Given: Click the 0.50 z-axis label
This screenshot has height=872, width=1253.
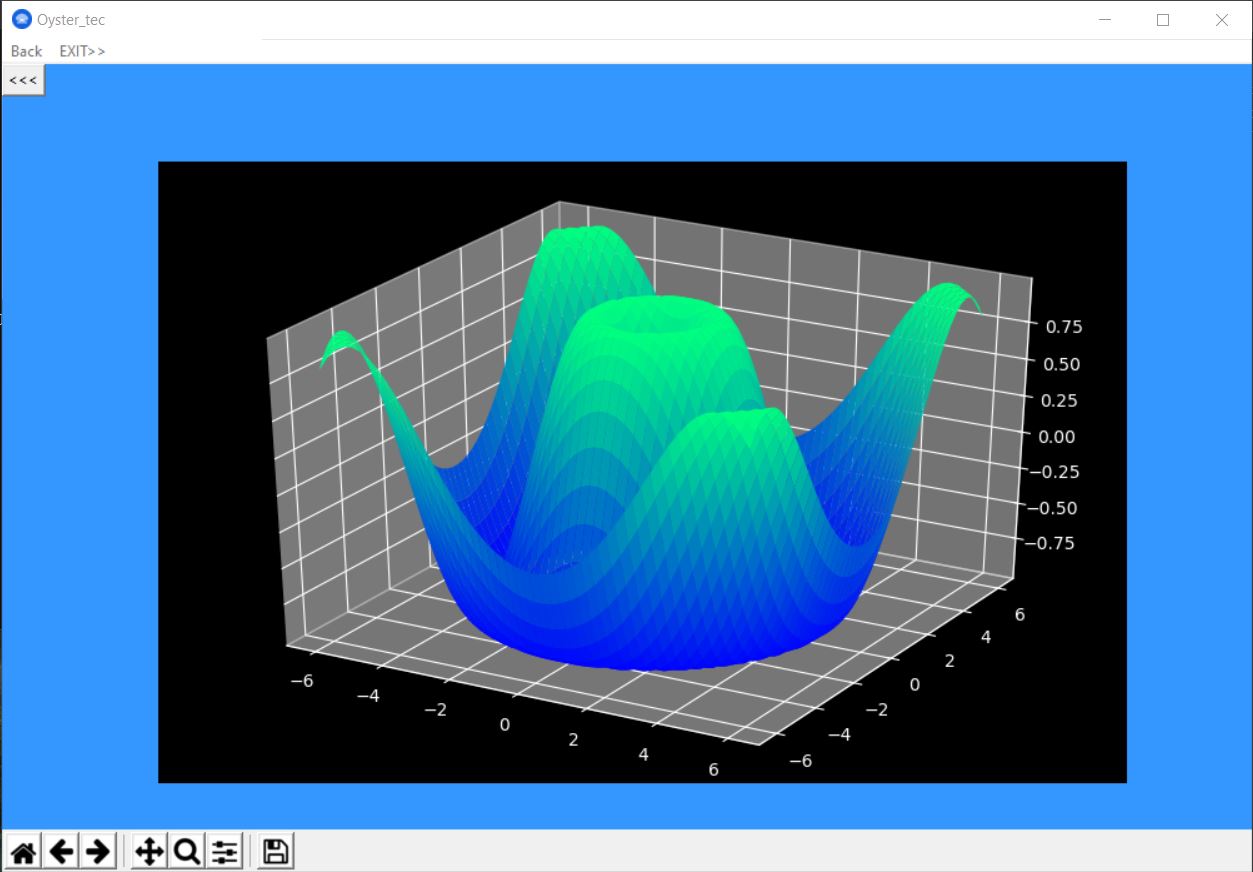Looking at the screenshot, I should tap(1062, 364).
